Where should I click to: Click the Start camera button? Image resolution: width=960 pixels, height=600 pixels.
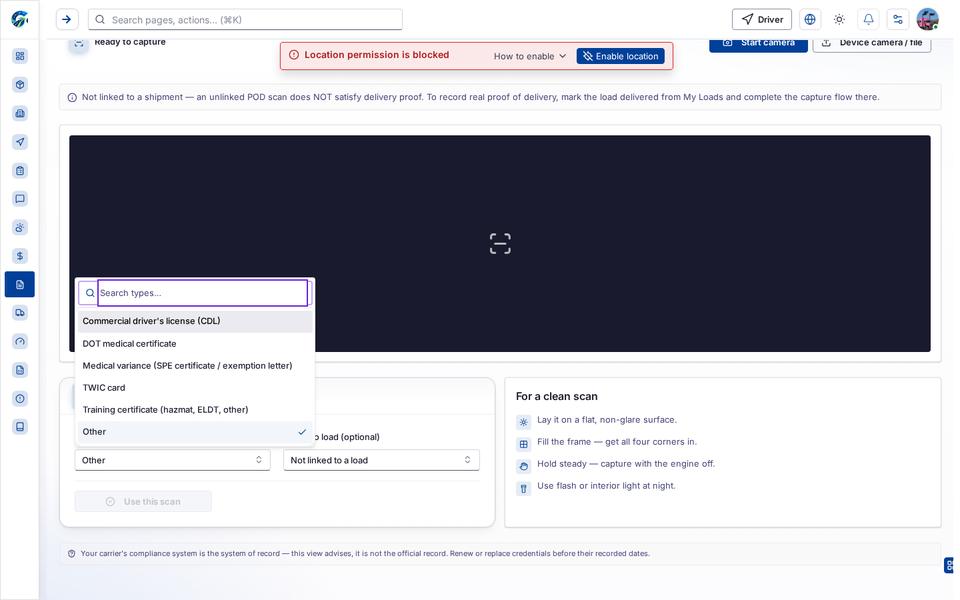coord(759,44)
